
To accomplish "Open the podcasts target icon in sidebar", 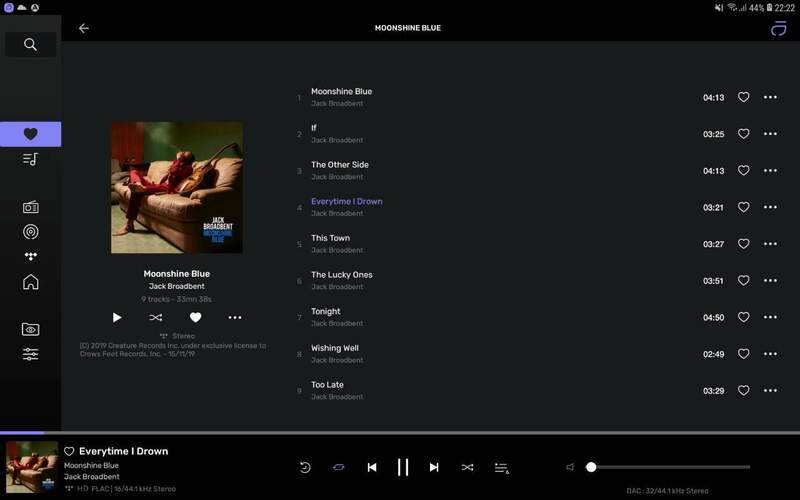I will click(31, 232).
